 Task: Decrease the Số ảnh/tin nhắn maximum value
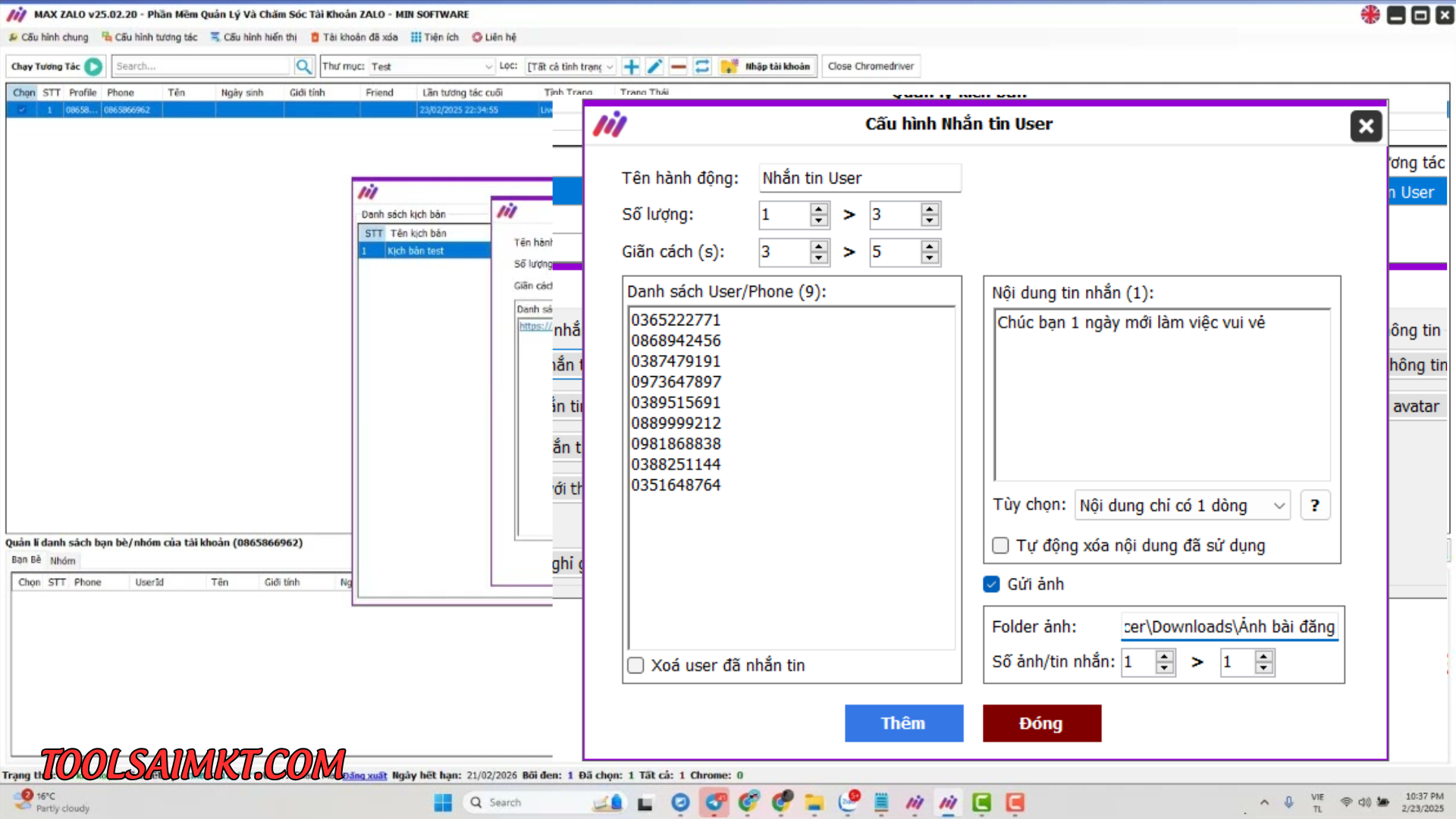pyautogui.click(x=1263, y=668)
